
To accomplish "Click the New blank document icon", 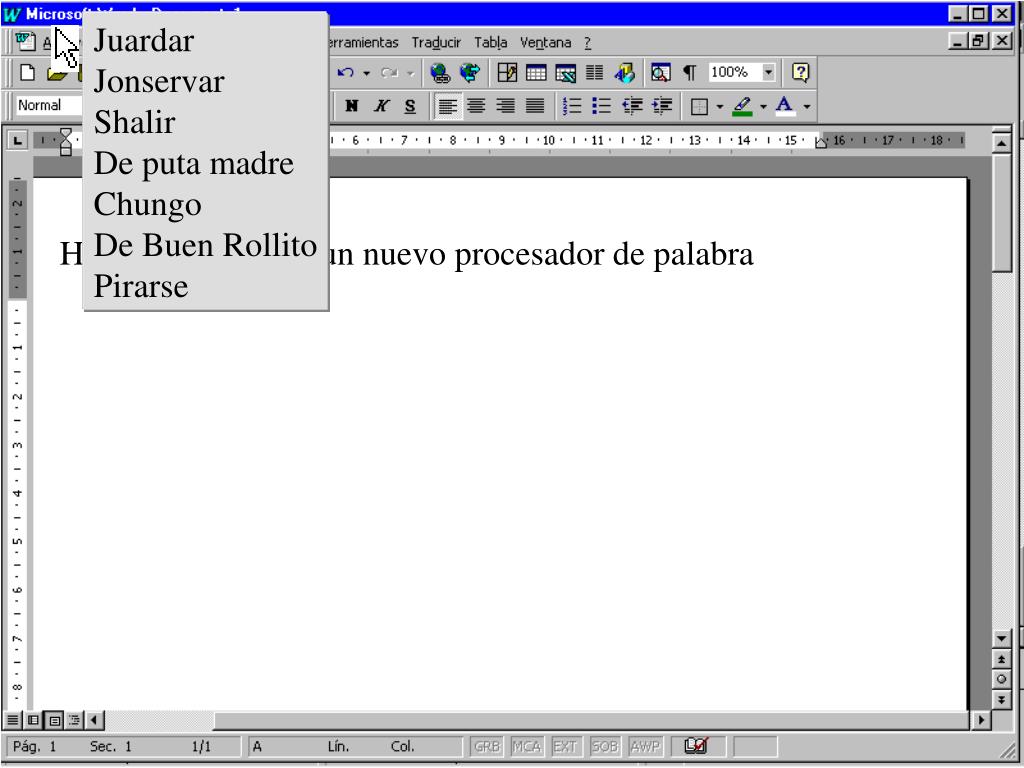I will click(x=27, y=72).
